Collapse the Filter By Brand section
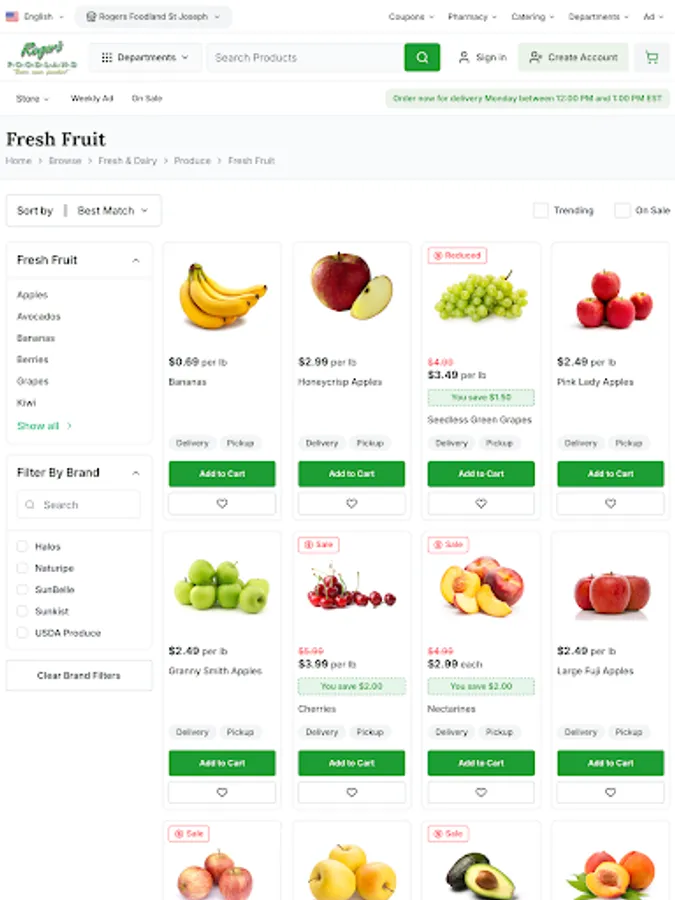The height and width of the screenshot is (900, 675). click(135, 473)
